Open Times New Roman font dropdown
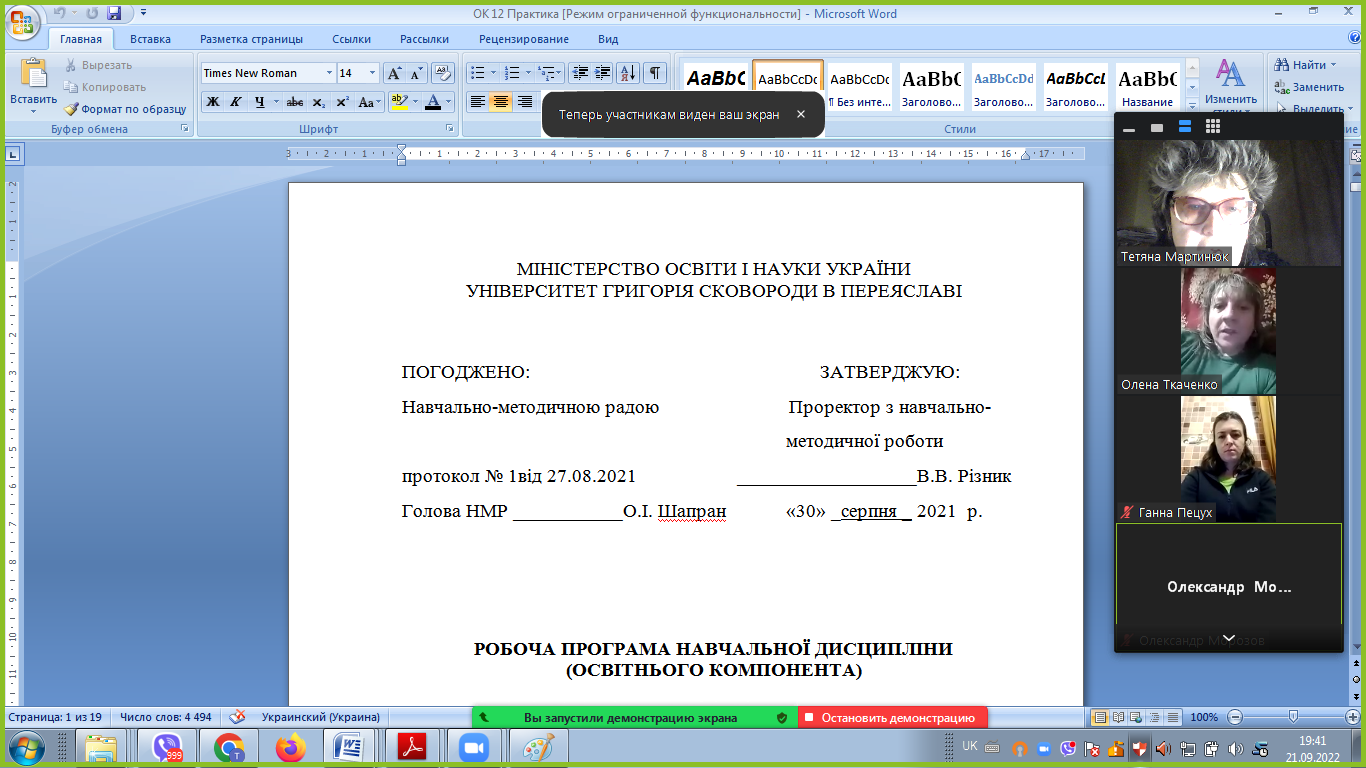 [329, 73]
